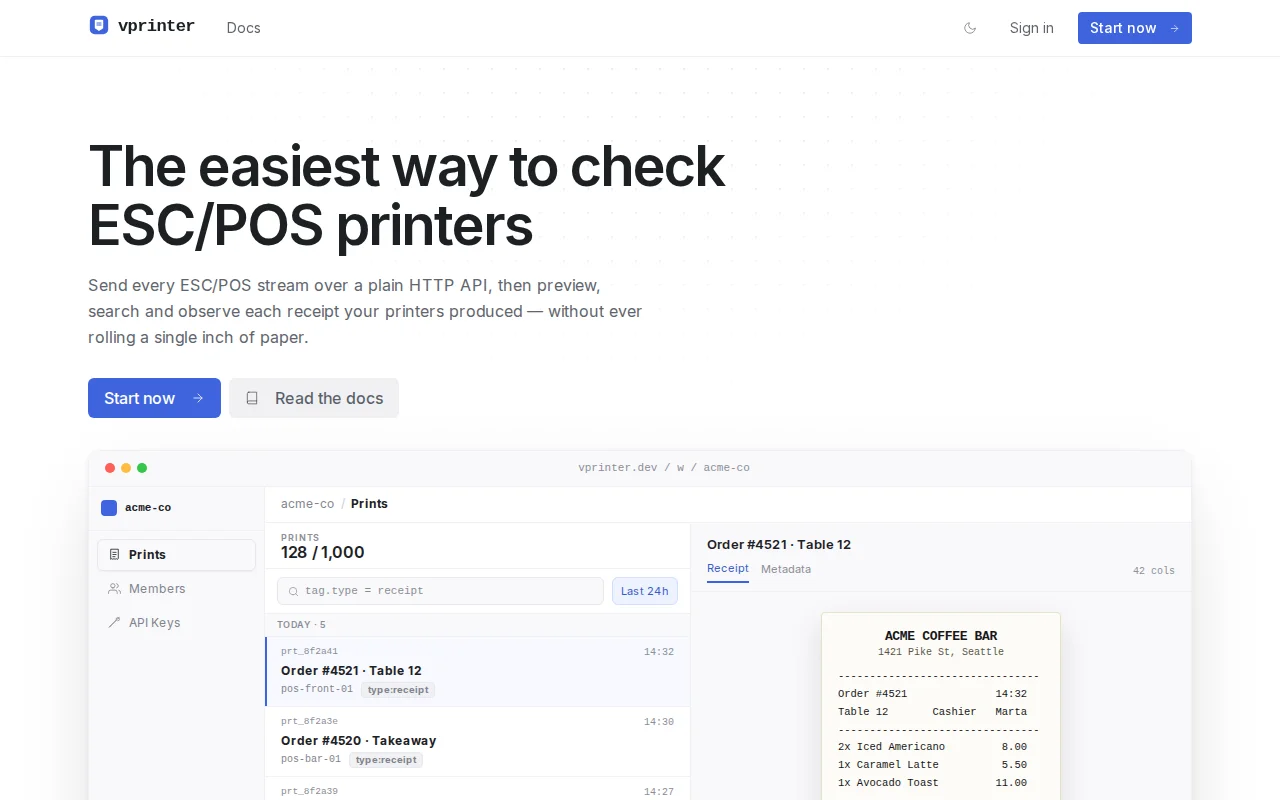Click 1421 Pike St, Seattle address line

tap(941, 652)
